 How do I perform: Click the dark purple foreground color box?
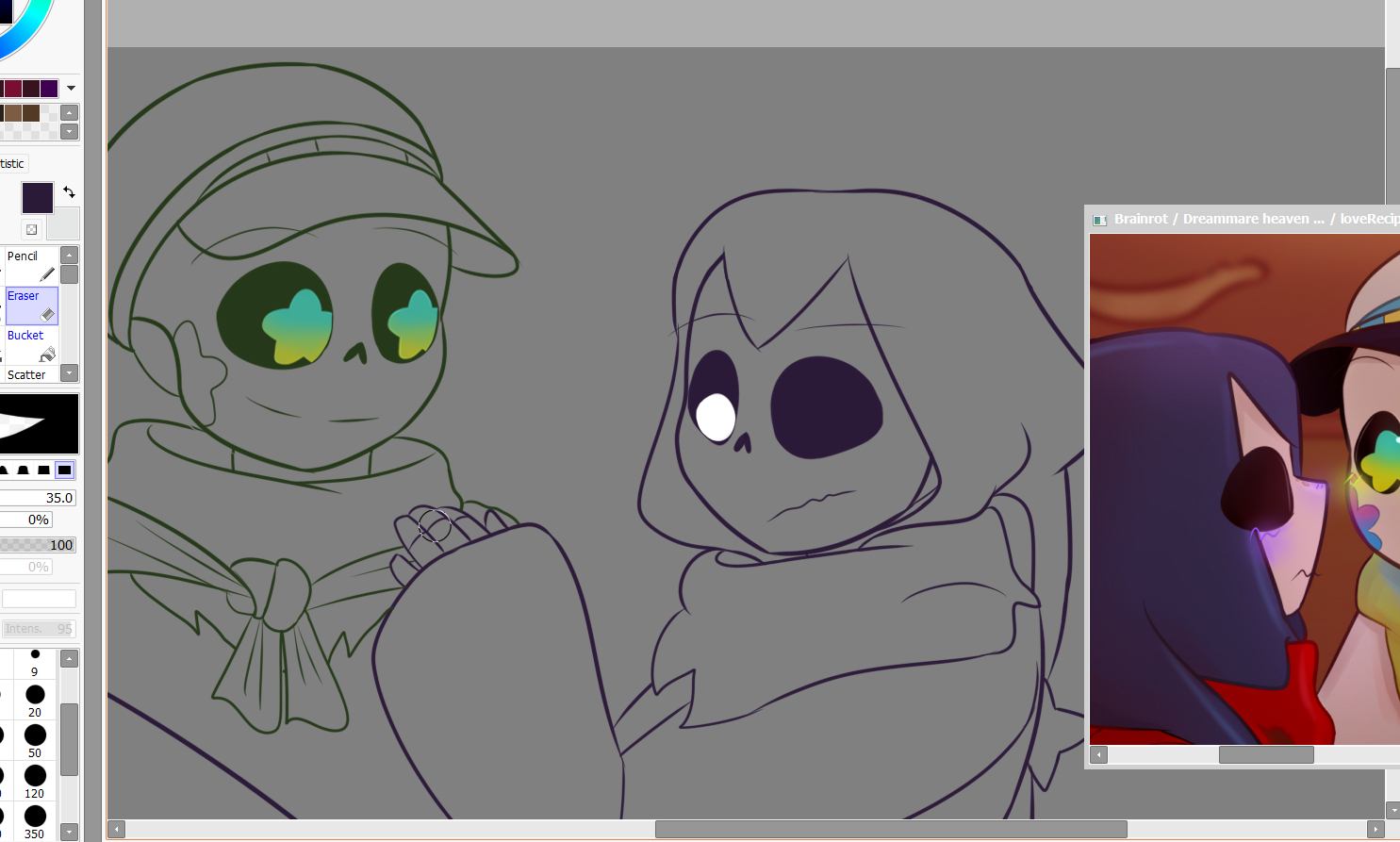(x=38, y=198)
